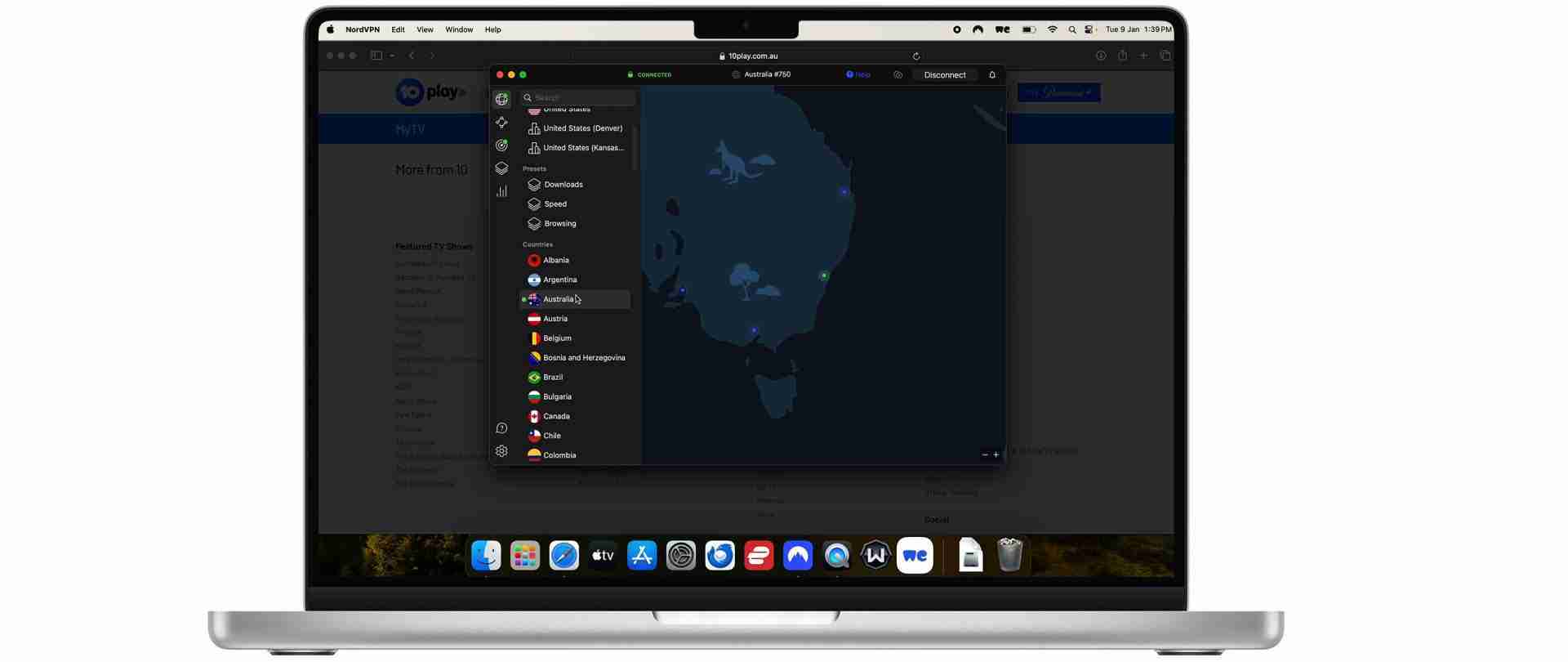Open the NordVPN menu in menu bar
Viewport: 1568px width, 662px height.
click(363, 29)
